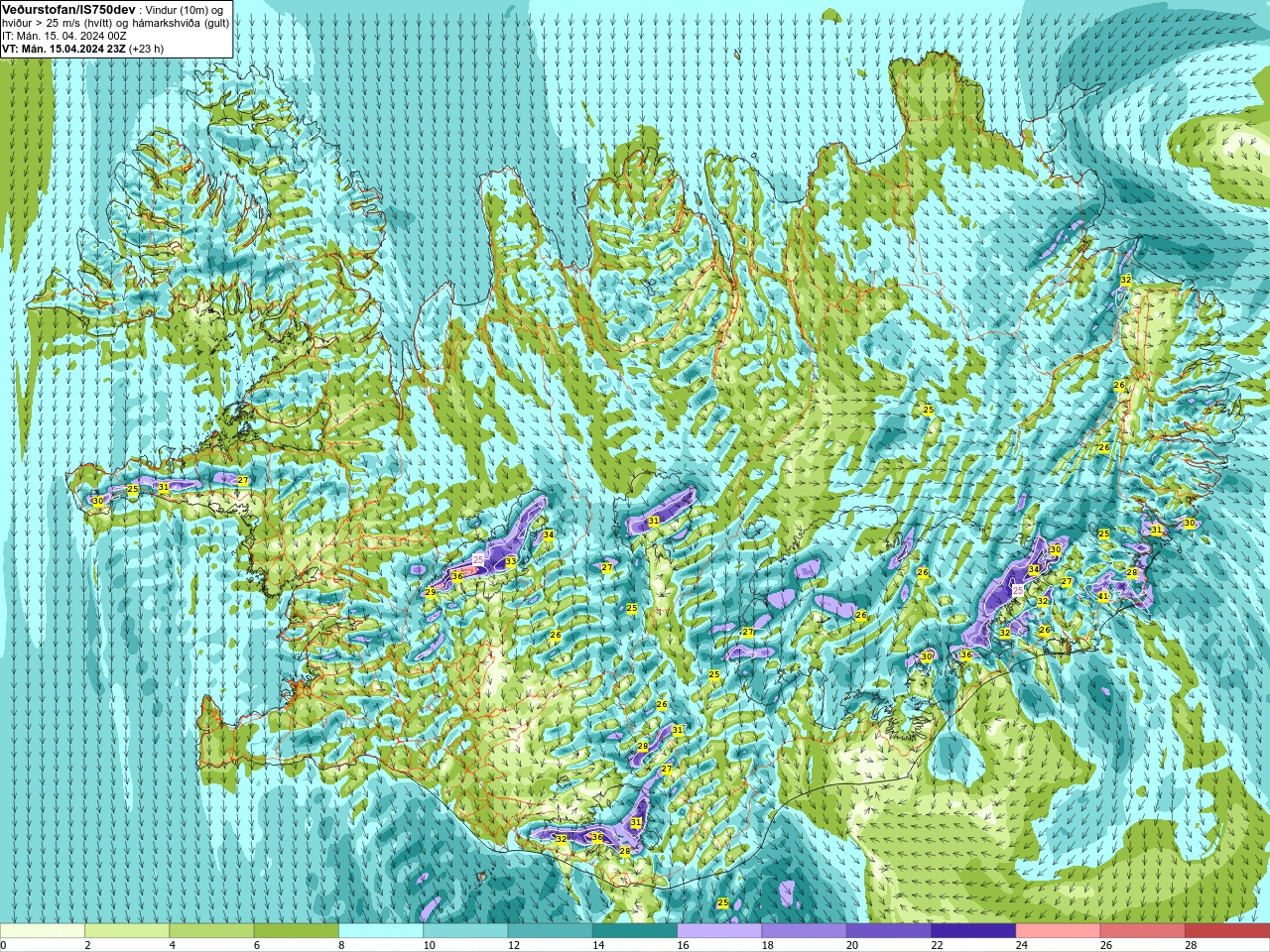Click the legend scale number 8
This screenshot has height=952, width=1270.
[x=342, y=945]
